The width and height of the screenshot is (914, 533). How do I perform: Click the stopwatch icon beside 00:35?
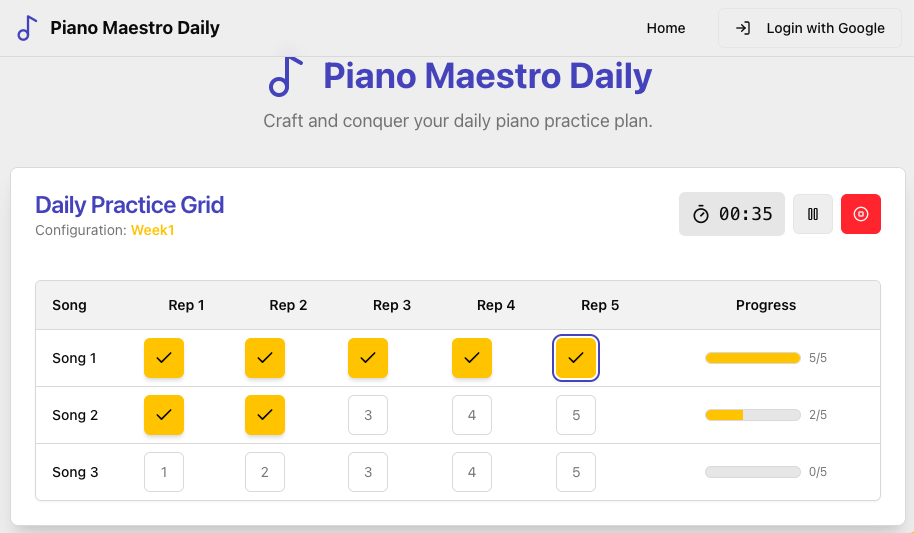701,215
